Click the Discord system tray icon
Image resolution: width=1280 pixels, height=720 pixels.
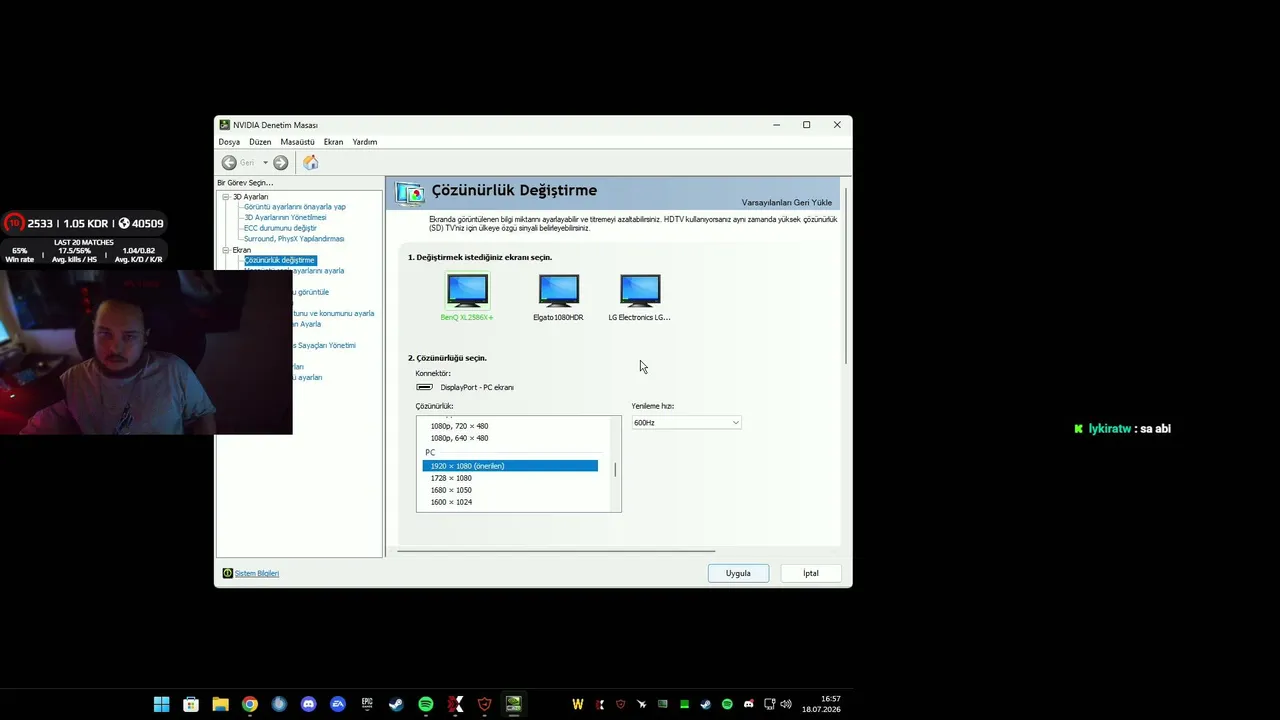click(748, 704)
